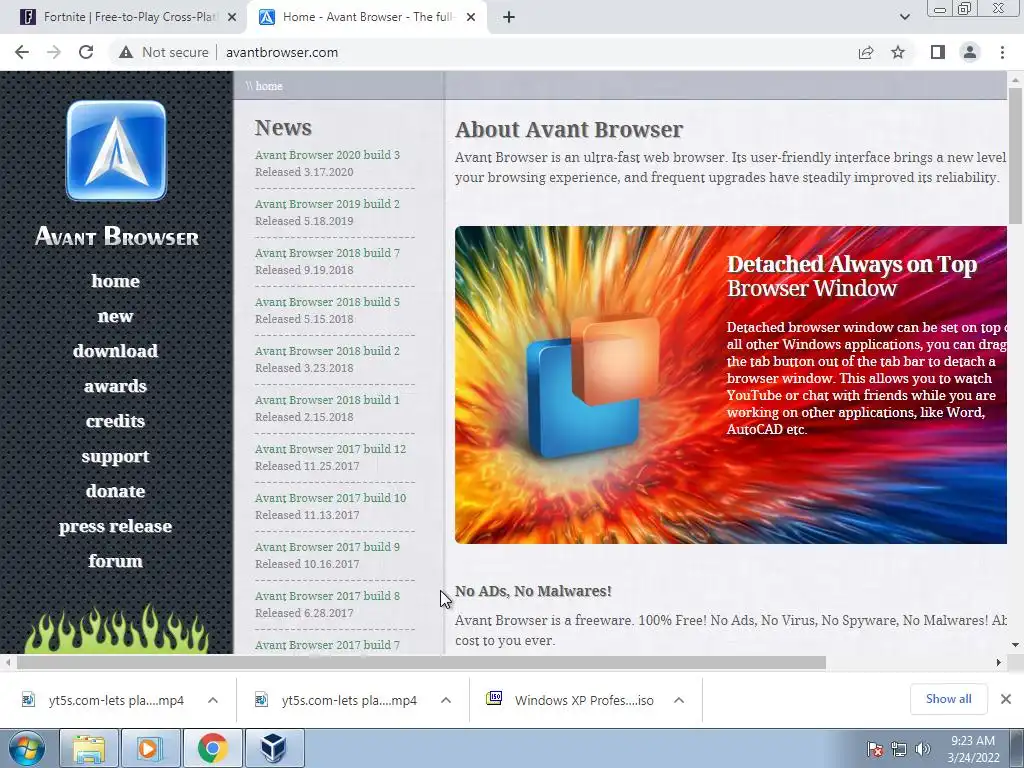Open VirtualBox from taskbar
Viewport: 1024px width, 768px height.
coord(274,748)
